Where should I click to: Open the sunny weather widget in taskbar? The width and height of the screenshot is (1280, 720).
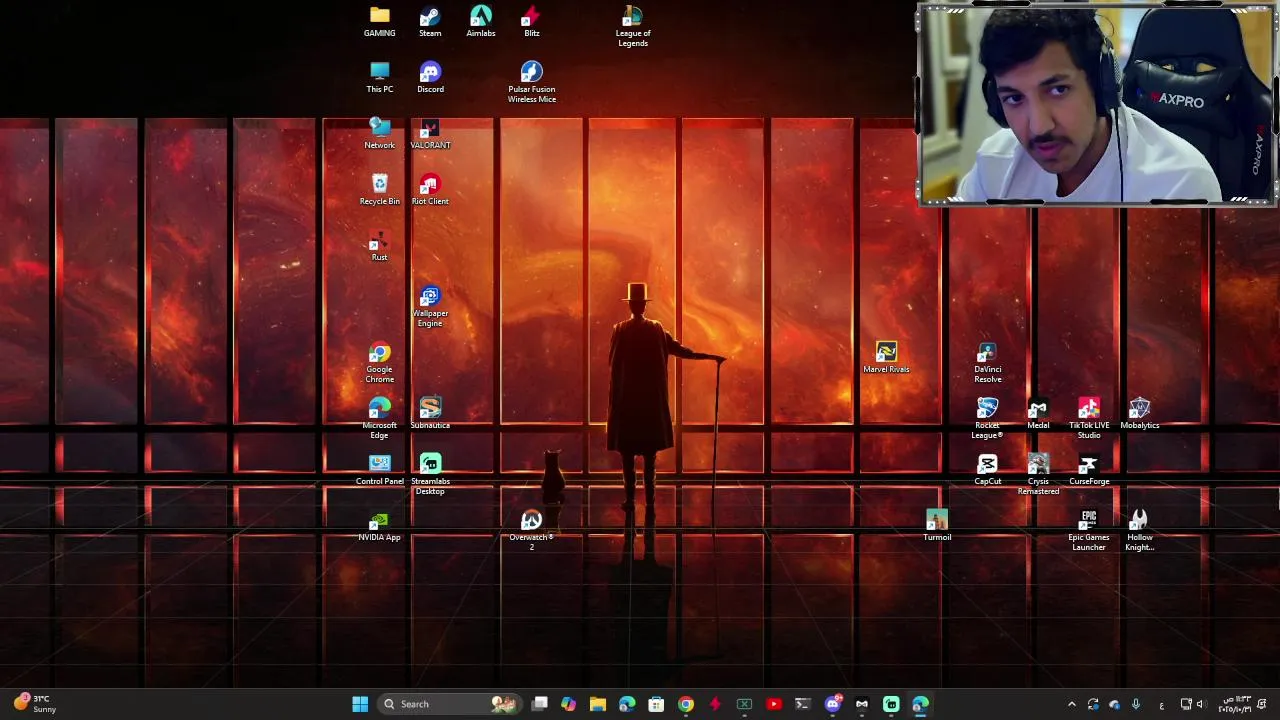pyautogui.click(x=35, y=704)
